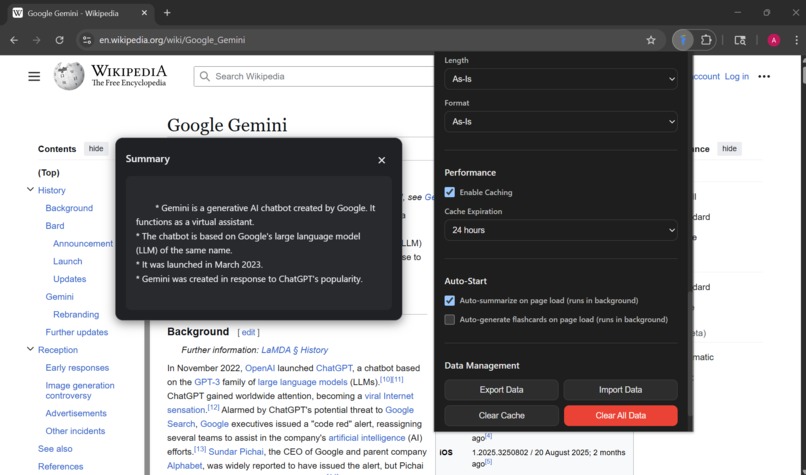Viewport: 806px width, 475px height.
Task: Open Chrome profile avatar
Action: pyautogui.click(x=774, y=40)
